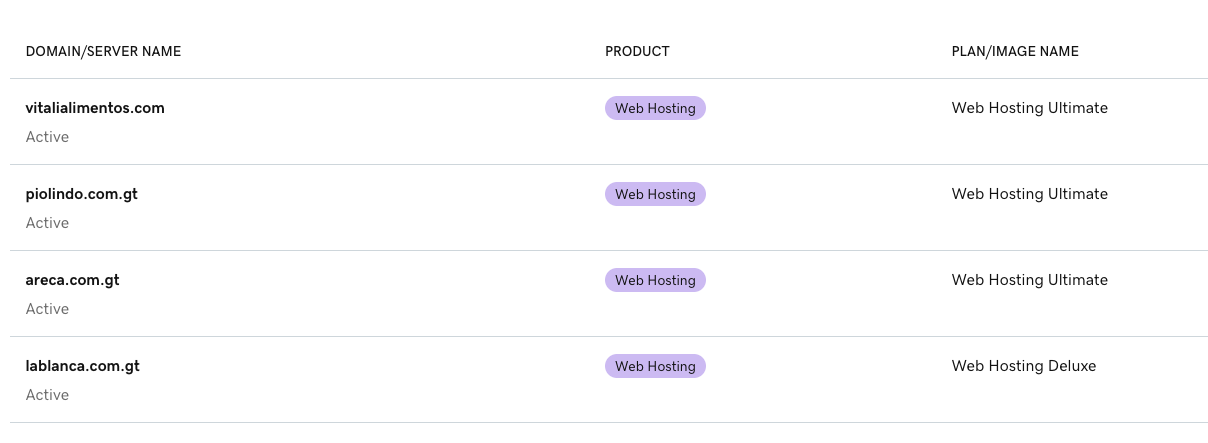
Task: Select the Web Hosting Deluxe plan text
Action: pos(1024,366)
